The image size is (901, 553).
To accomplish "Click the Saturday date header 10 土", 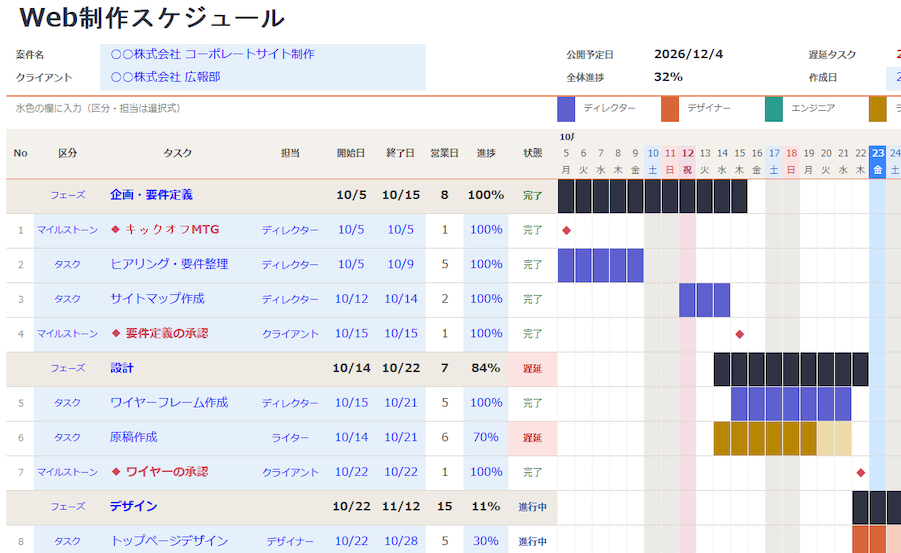I will point(653,162).
